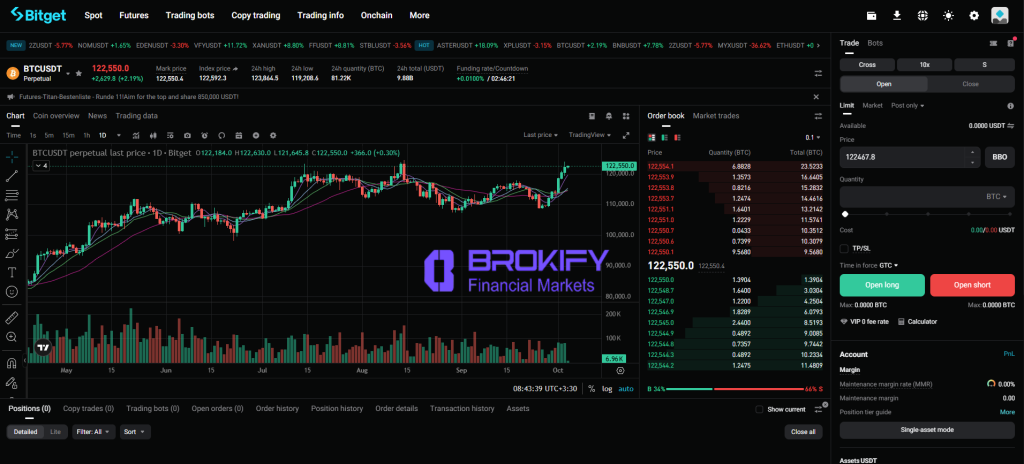This screenshot has width=1024, height=464.
Task: Switch to the Market trades tab
Action: 715,116
